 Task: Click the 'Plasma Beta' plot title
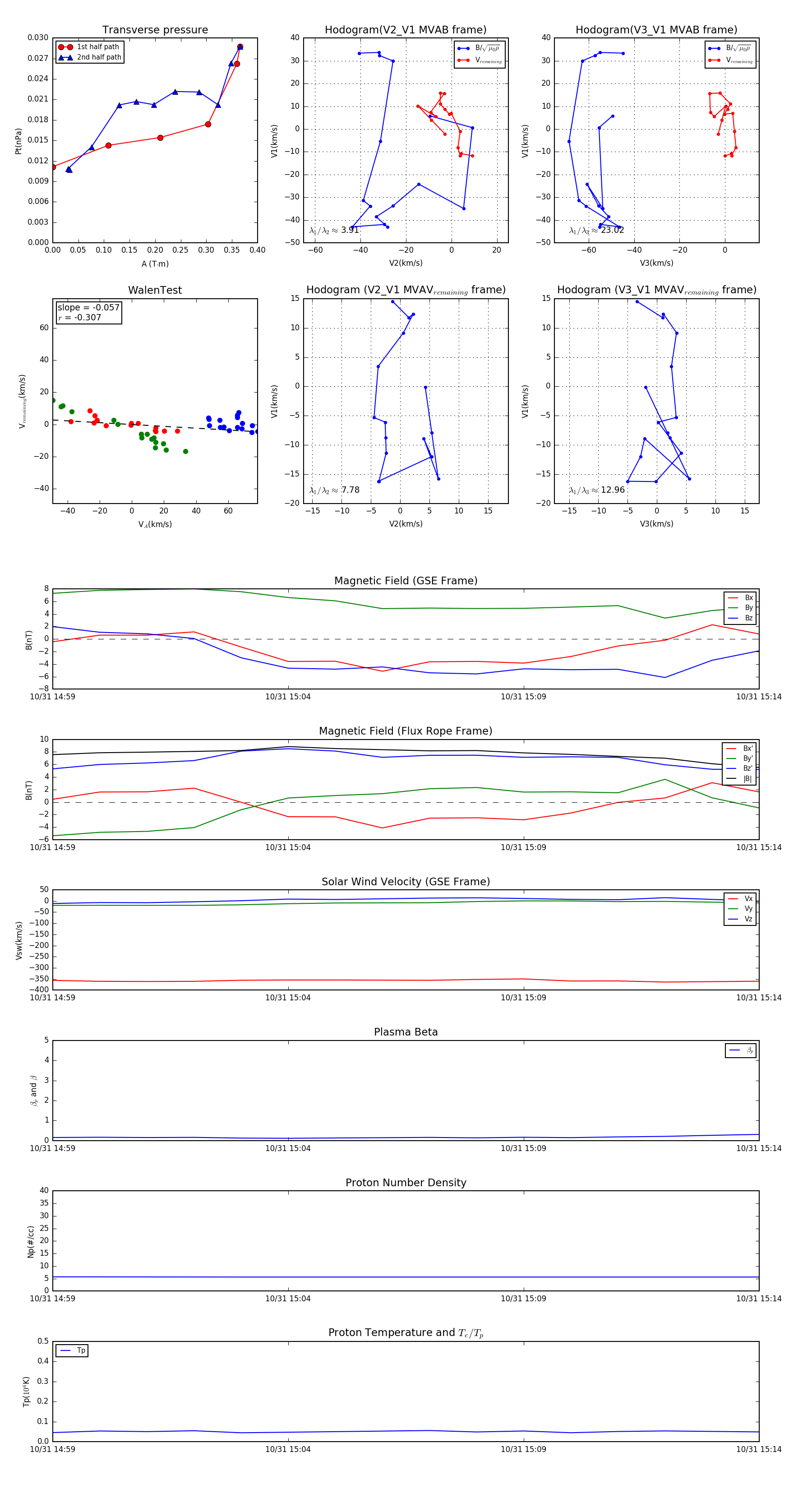[x=406, y=1032]
